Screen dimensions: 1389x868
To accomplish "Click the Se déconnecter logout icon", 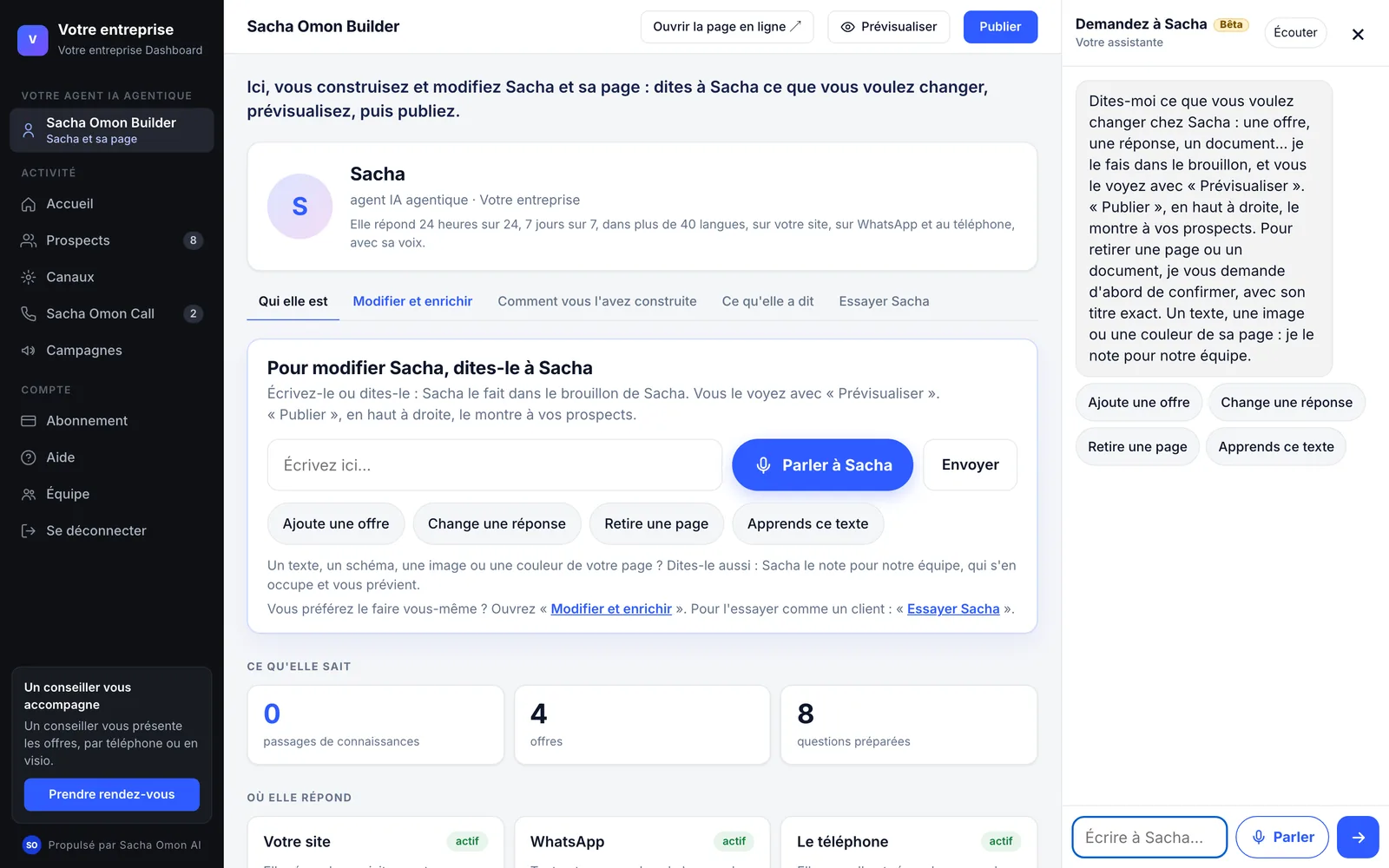I will 29,530.
